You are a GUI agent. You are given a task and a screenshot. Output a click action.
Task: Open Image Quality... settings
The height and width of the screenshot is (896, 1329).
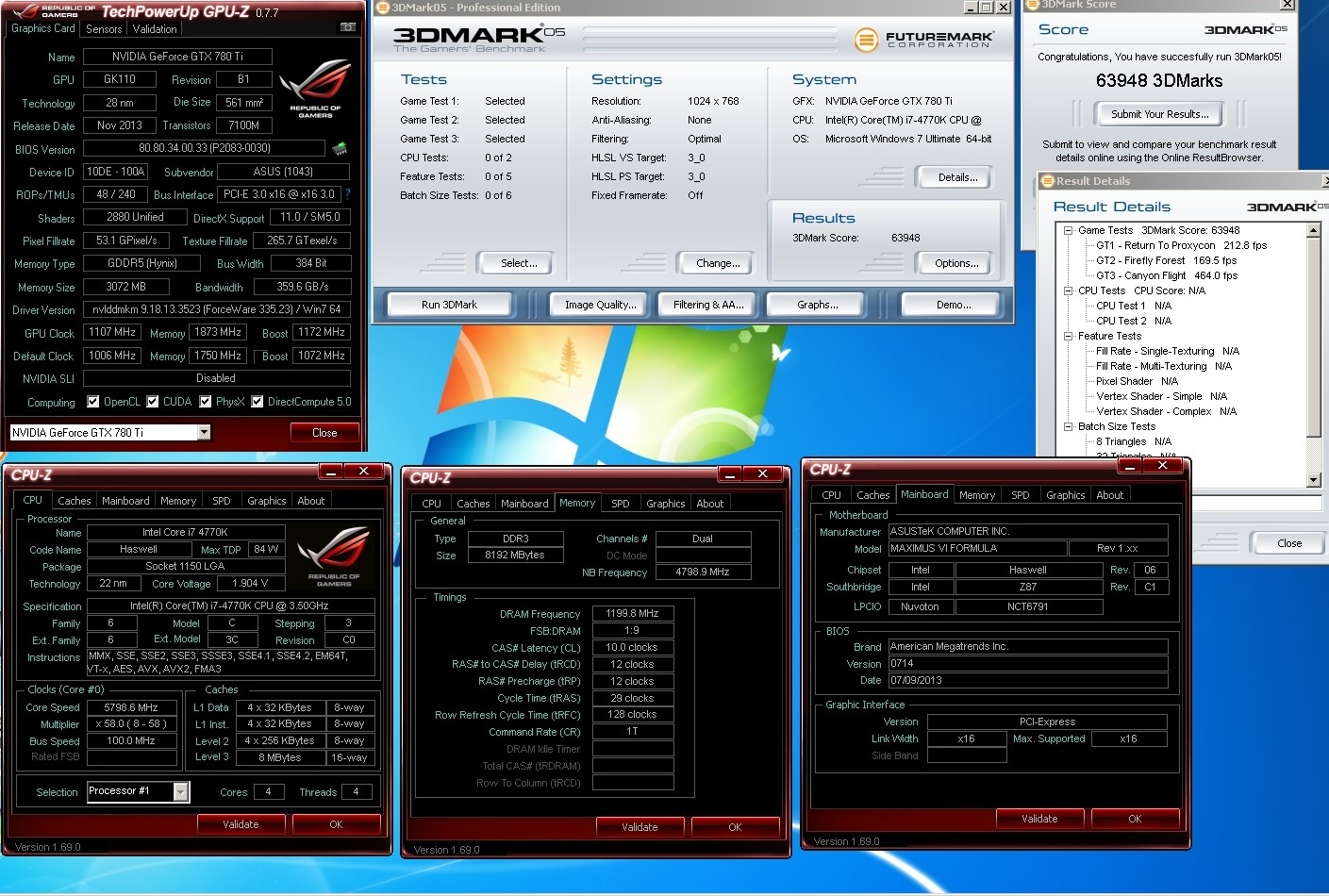(600, 305)
